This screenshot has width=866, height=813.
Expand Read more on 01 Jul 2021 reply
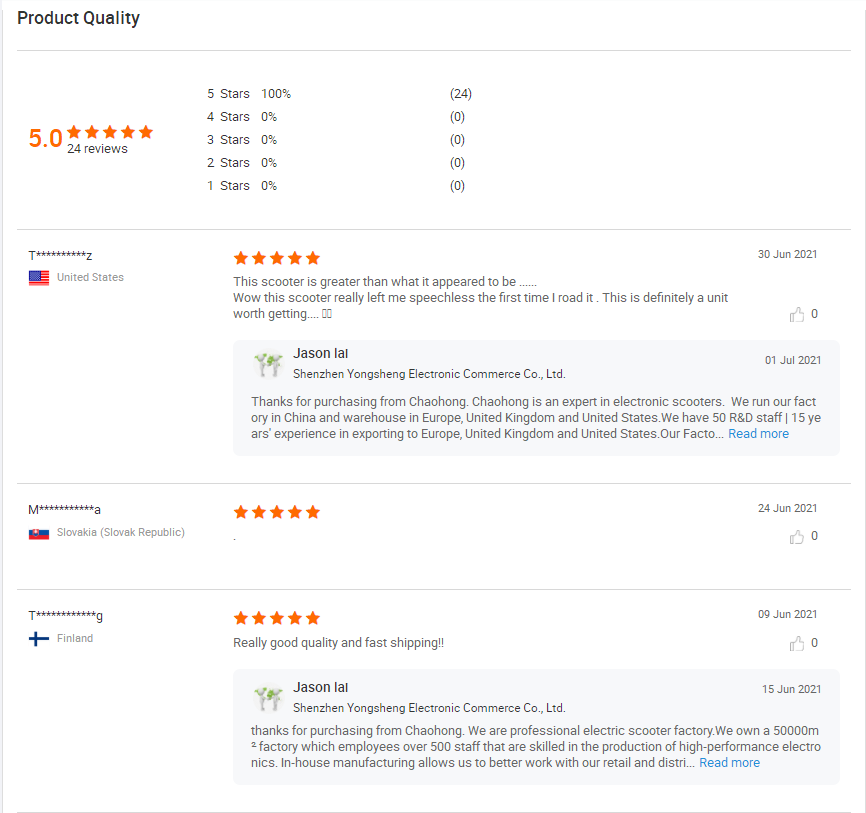coord(758,434)
